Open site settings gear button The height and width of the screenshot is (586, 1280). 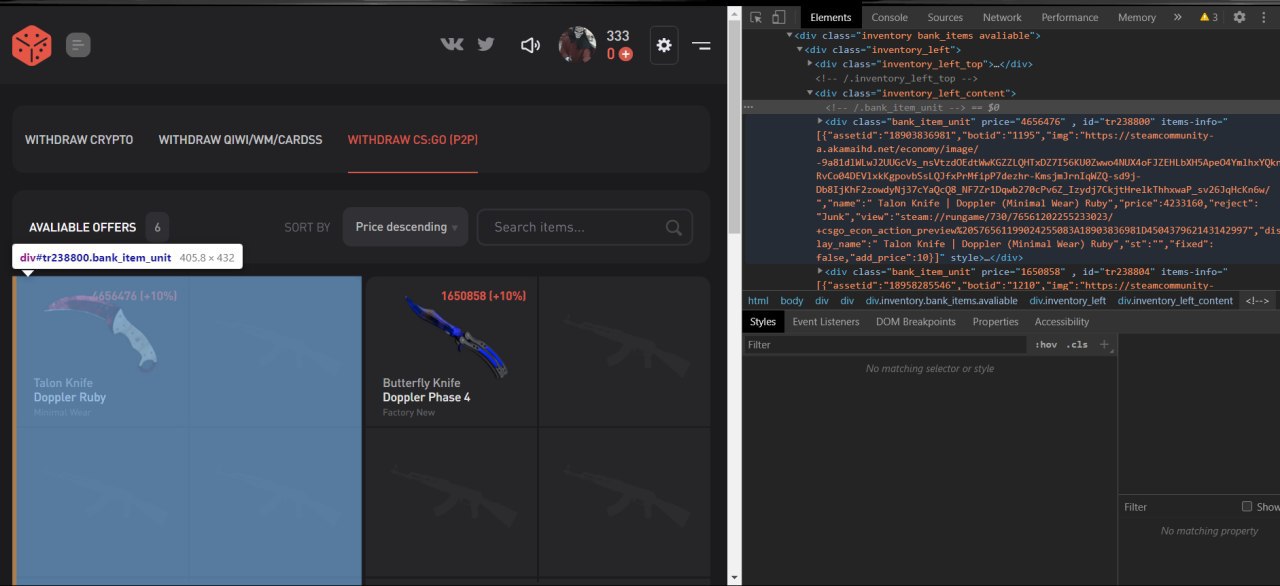coord(664,45)
